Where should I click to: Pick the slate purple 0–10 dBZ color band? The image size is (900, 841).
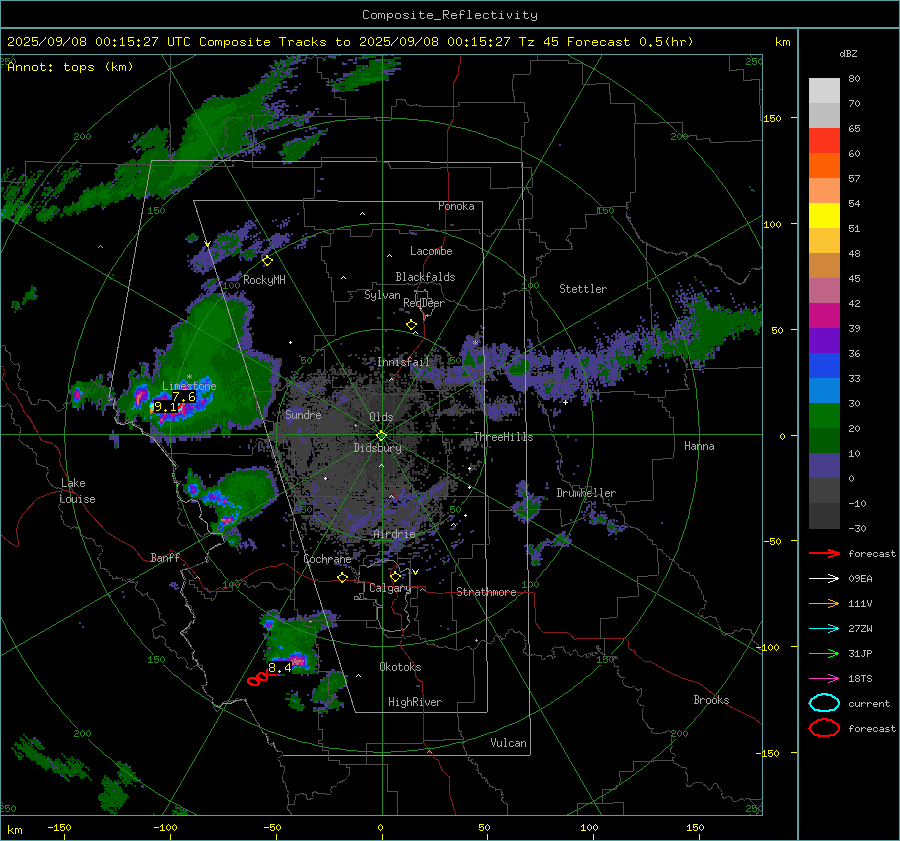click(824, 466)
